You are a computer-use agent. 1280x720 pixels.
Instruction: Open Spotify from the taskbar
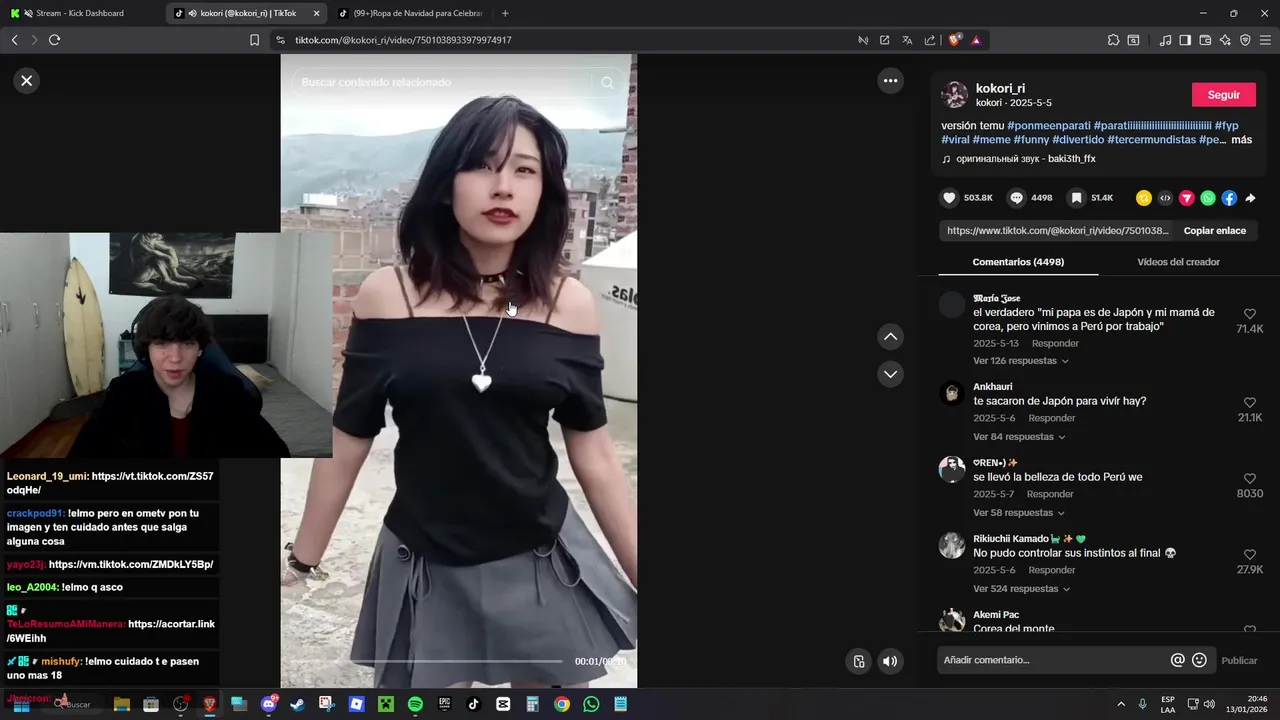coord(415,704)
